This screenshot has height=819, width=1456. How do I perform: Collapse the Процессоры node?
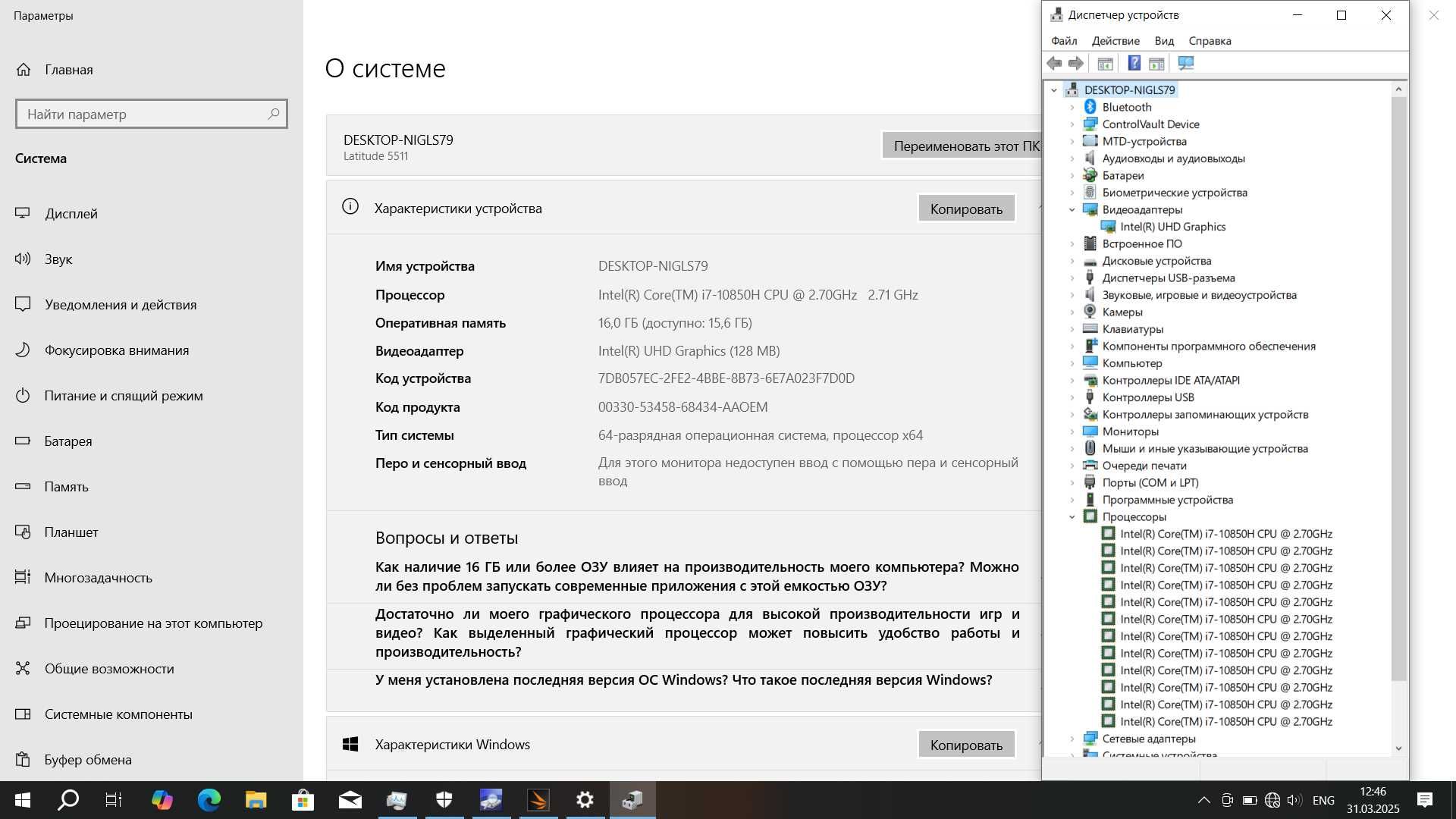[1072, 517]
